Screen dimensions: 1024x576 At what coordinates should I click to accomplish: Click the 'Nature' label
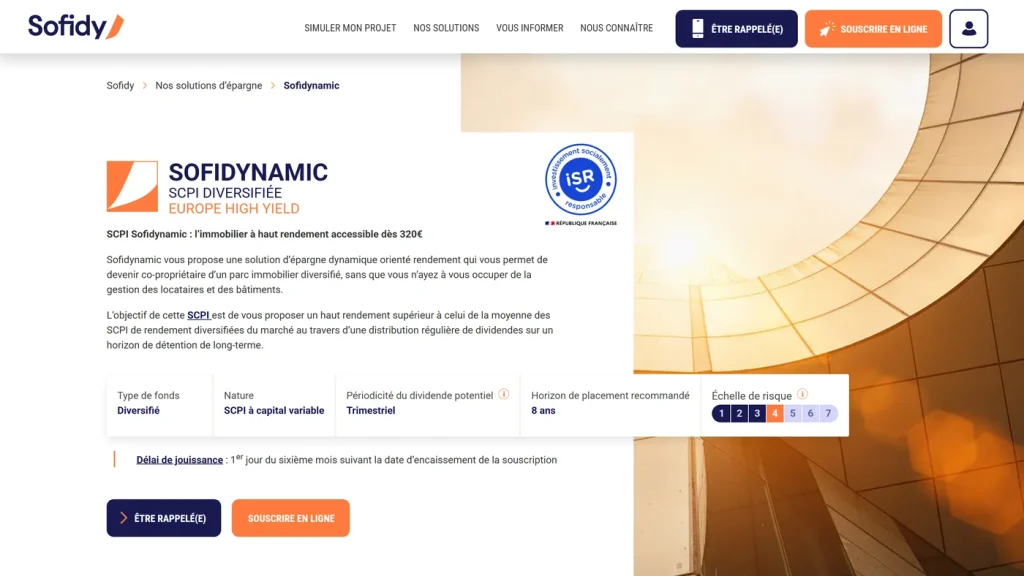click(x=239, y=396)
